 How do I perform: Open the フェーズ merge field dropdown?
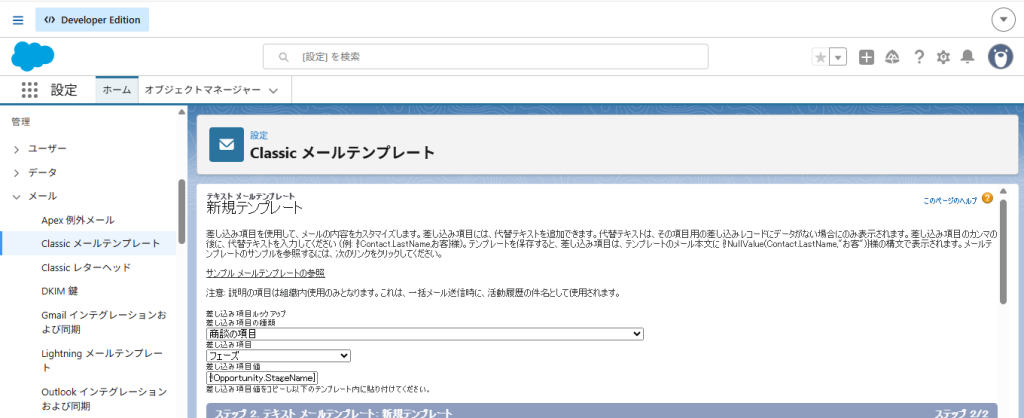(x=278, y=356)
